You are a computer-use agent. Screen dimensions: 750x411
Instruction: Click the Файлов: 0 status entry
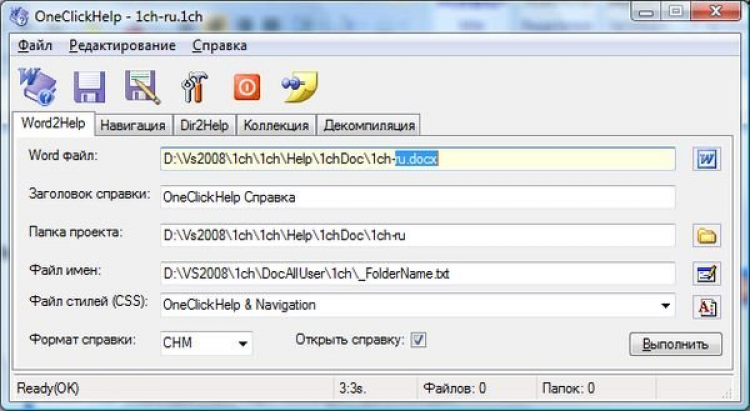(x=454, y=388)
